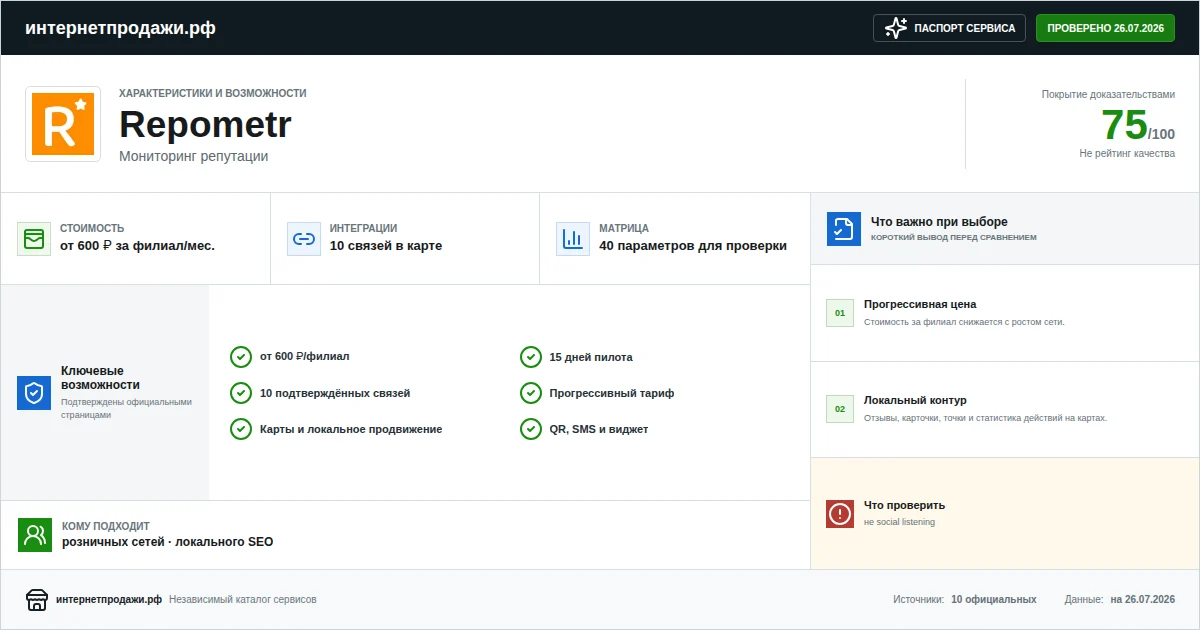Screen dimensions: 1200x630
Task: Click the store icon in the footer
Action: pyautogui.click(x=37, y=600)
